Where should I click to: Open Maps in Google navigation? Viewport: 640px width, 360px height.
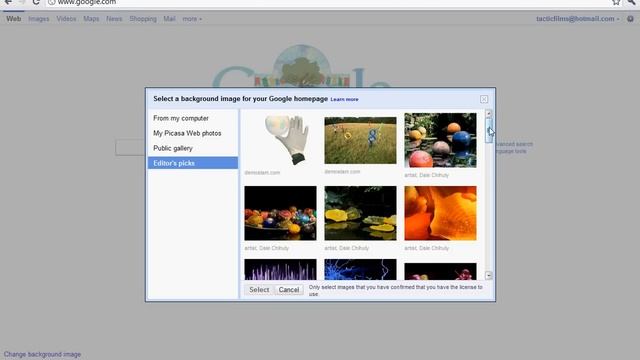[91, 19]
